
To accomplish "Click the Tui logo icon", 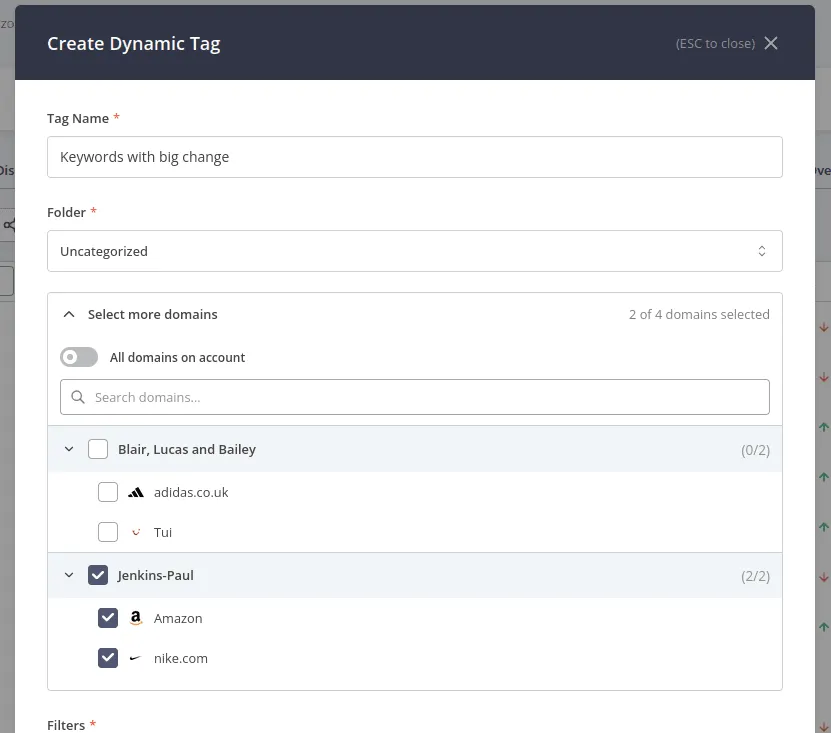I will pyautogui.click(x=136, y=532).
